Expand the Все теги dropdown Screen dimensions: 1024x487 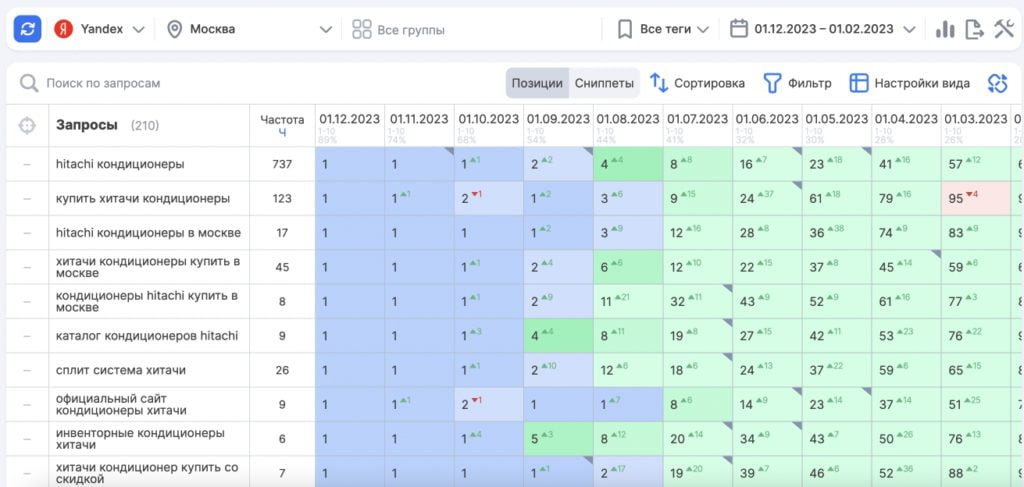click(663, 29)
